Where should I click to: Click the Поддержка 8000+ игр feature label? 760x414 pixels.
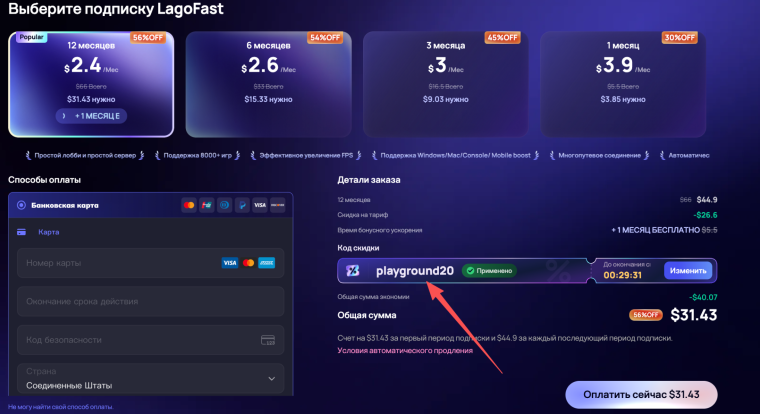(197, 156)
